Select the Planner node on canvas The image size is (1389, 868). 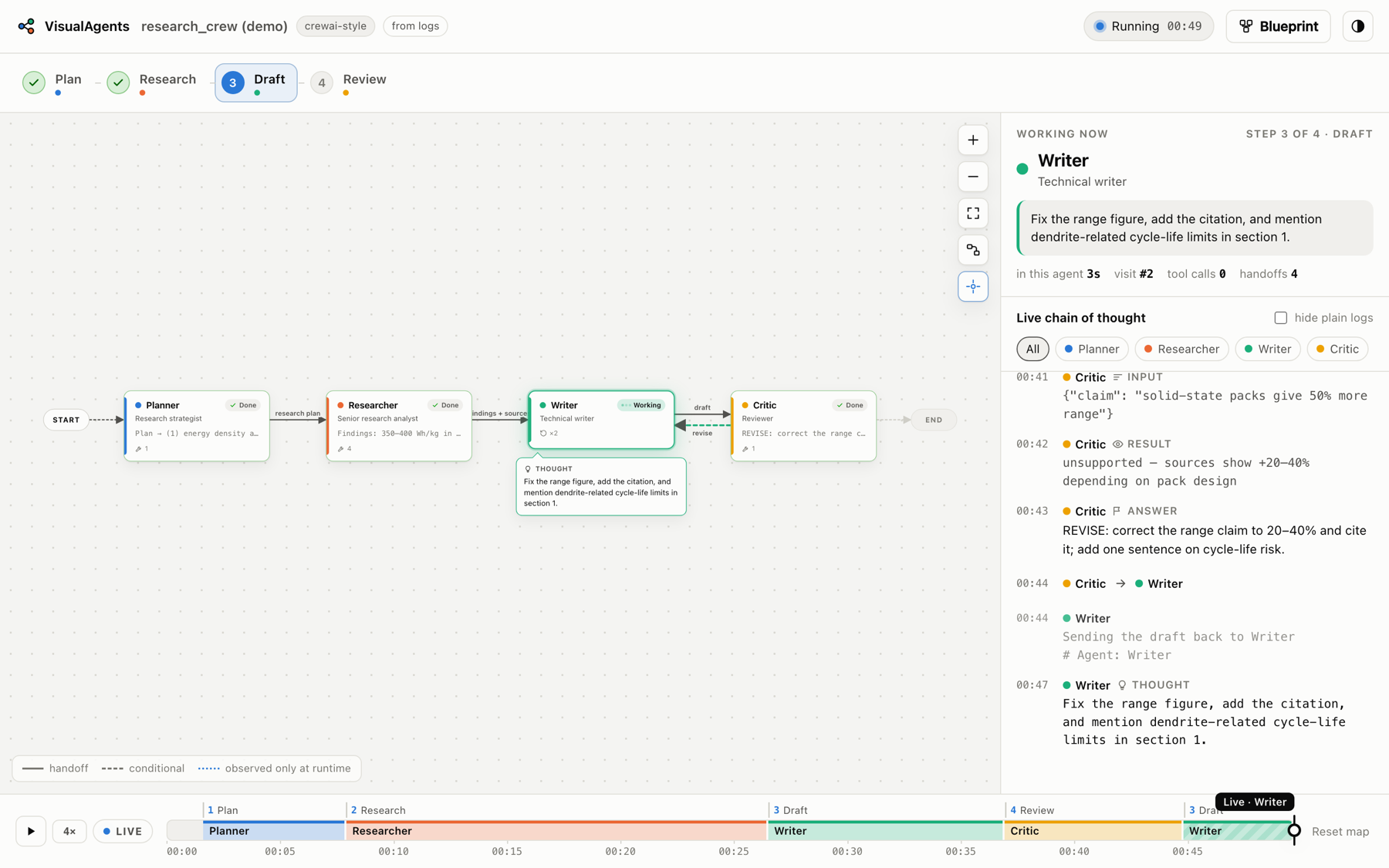coord(197,426)
